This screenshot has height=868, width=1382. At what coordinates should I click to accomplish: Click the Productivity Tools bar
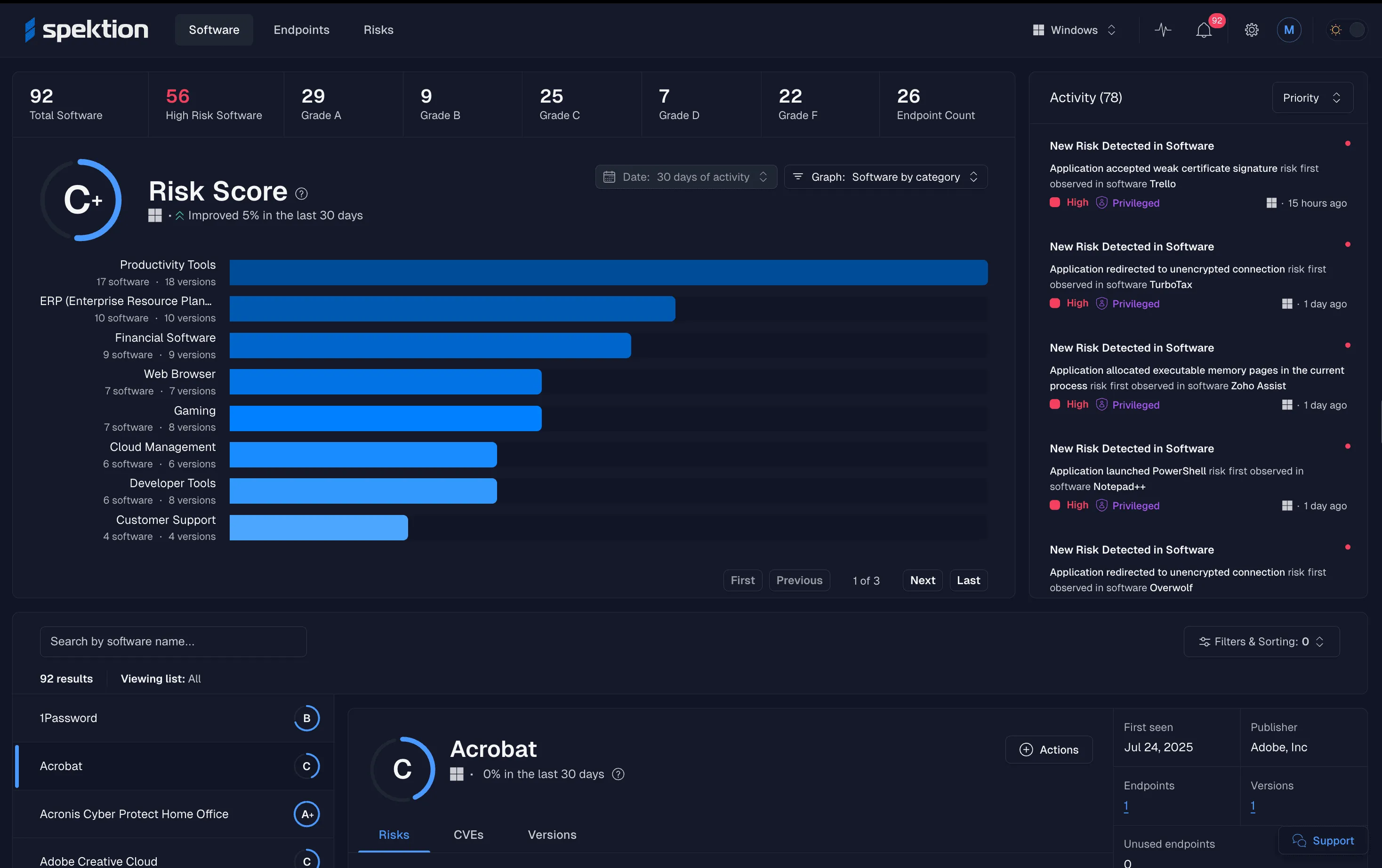608,273
